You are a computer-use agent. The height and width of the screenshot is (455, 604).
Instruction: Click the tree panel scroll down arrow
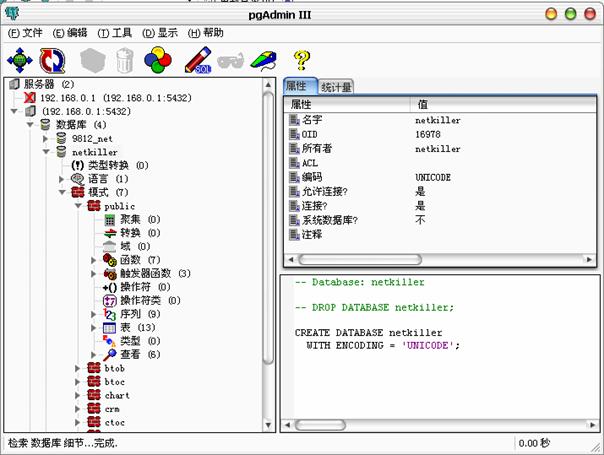click(268, 425)
